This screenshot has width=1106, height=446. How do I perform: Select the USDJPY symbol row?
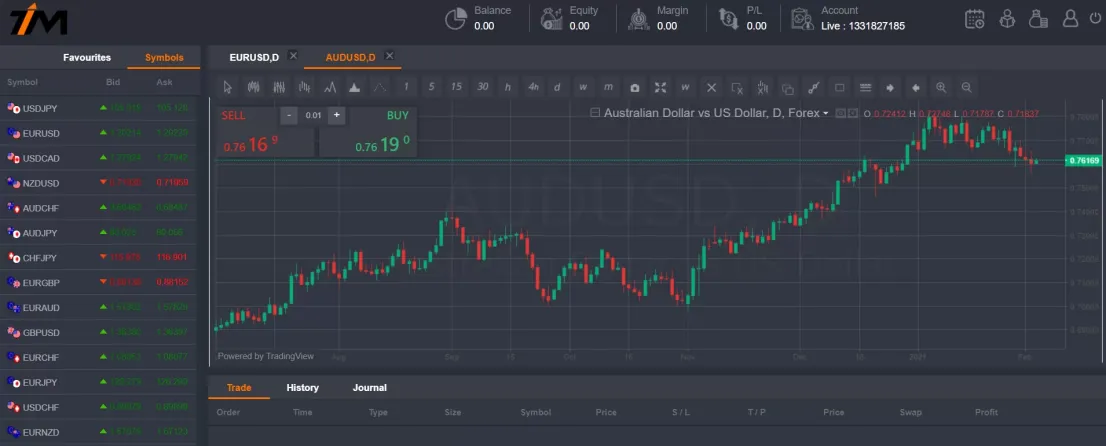[100, 108]
